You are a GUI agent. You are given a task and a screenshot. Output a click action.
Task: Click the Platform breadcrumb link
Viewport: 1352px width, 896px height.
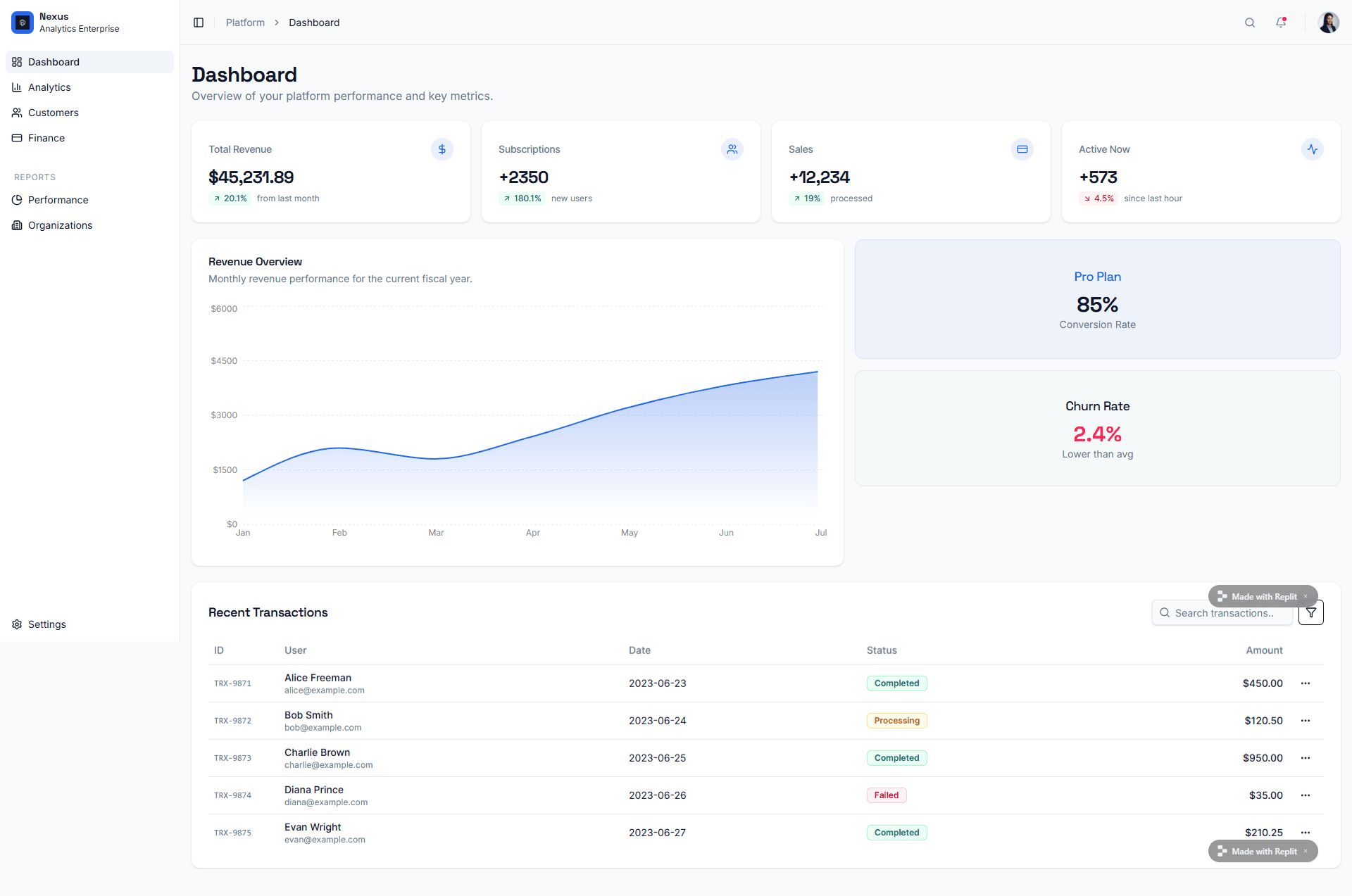(x=245, y=23)
